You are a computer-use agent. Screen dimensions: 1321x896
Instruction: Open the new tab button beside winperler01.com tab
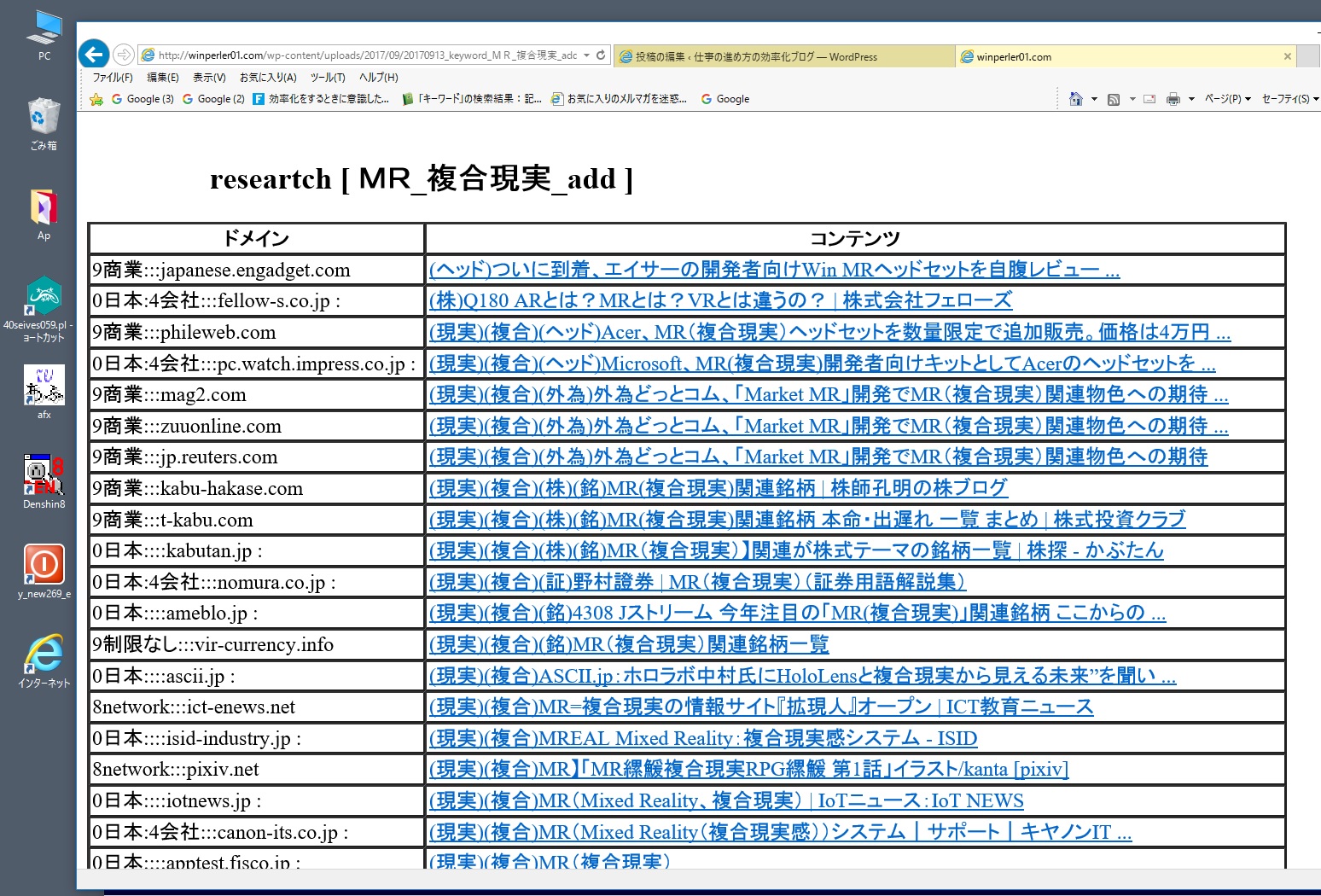(1308, 56)
